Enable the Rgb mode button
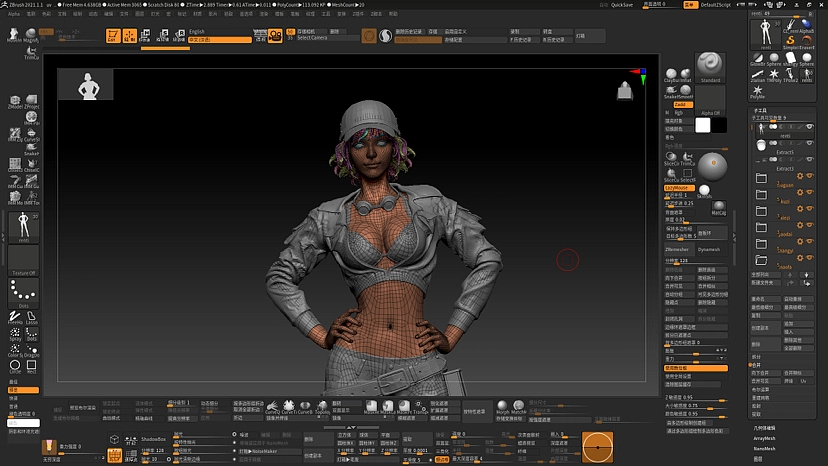828x466 pixels. tap(679, 113)
